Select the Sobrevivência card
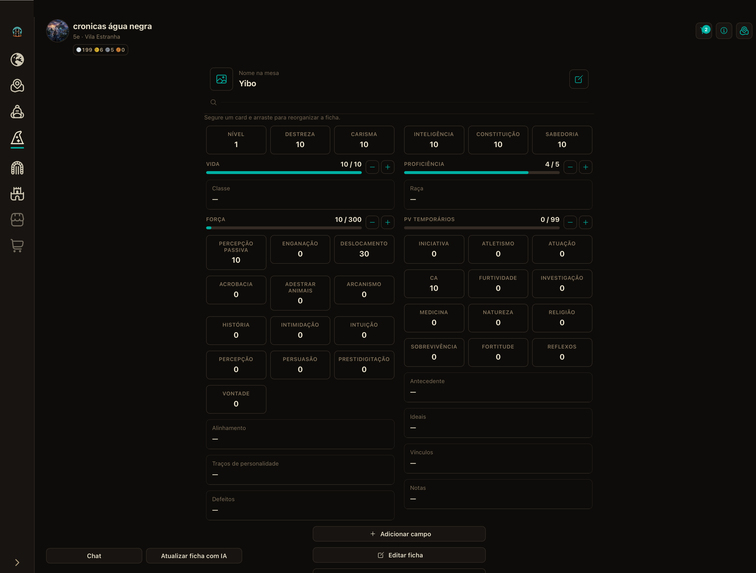The width and height of the screenshot is (756, 573). coord(434,353)
